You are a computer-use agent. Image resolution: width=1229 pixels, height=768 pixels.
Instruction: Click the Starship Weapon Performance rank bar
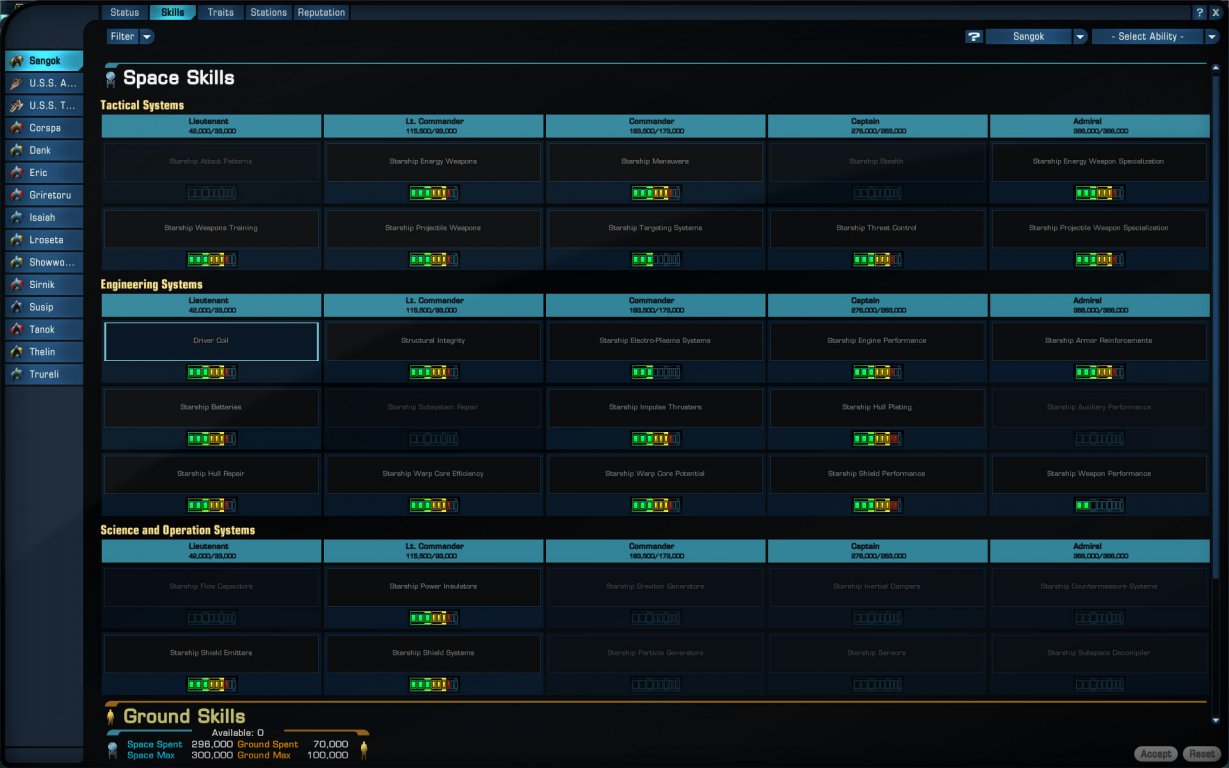pyautogui.click(x=1099, y=505)
